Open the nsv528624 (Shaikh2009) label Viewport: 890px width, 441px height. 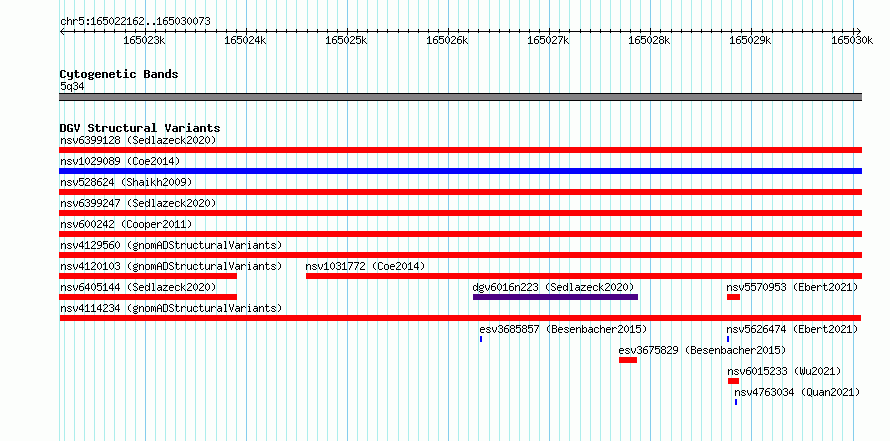126,182
